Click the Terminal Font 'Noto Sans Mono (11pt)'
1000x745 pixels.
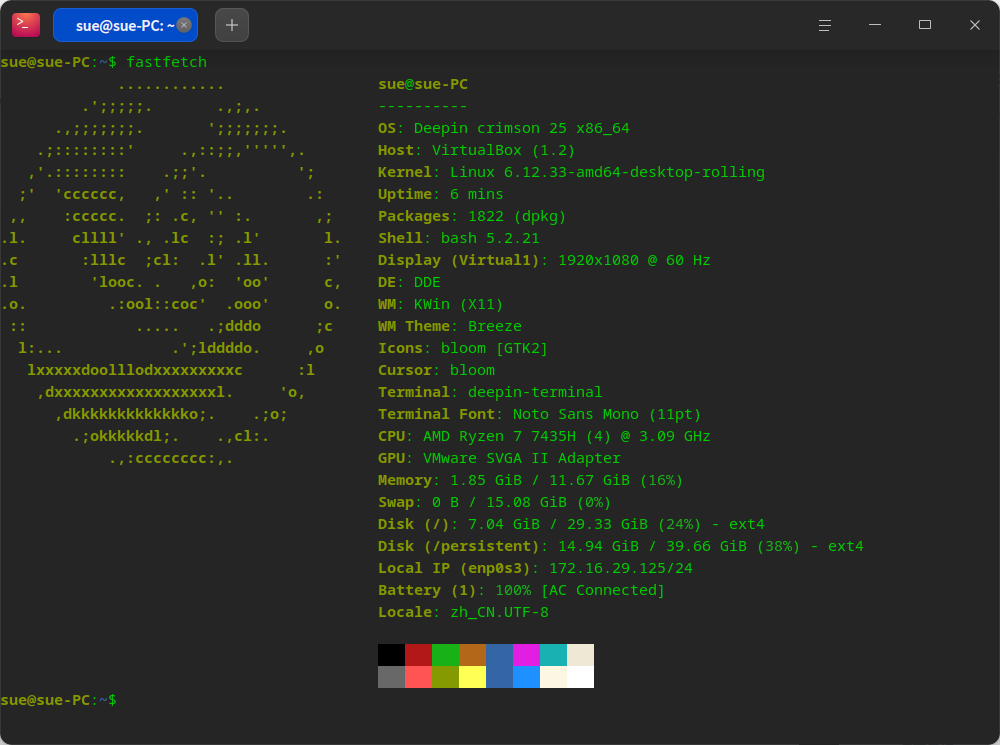coord(607,414)
